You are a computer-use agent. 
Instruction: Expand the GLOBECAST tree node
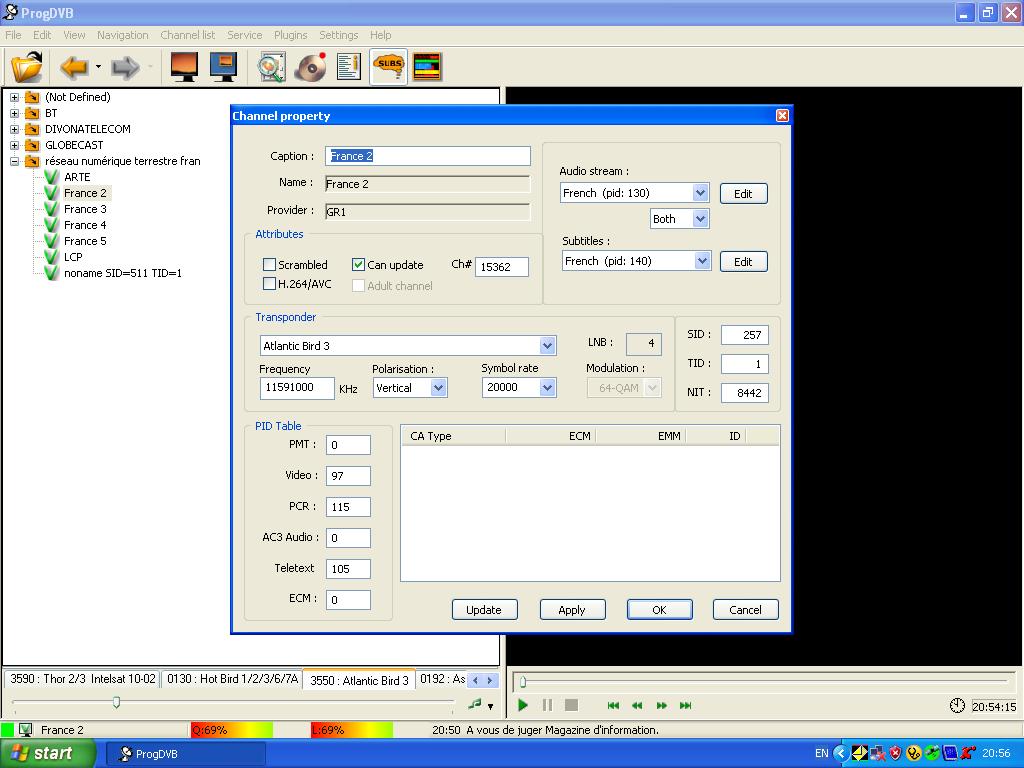click(14, 145)
